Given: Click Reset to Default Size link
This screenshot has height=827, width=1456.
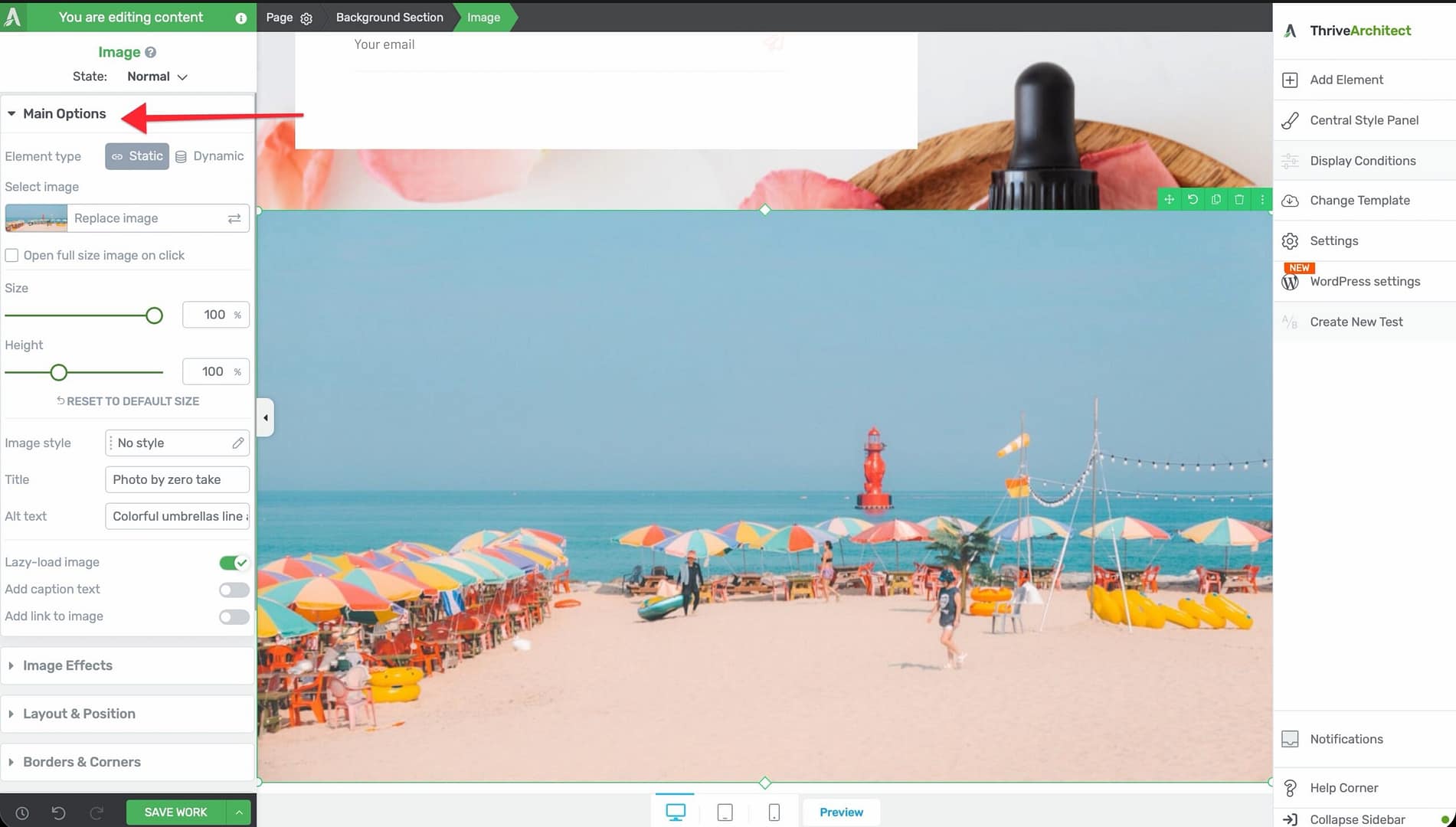Looking at the screenshot, I should [x=128, y=401].
